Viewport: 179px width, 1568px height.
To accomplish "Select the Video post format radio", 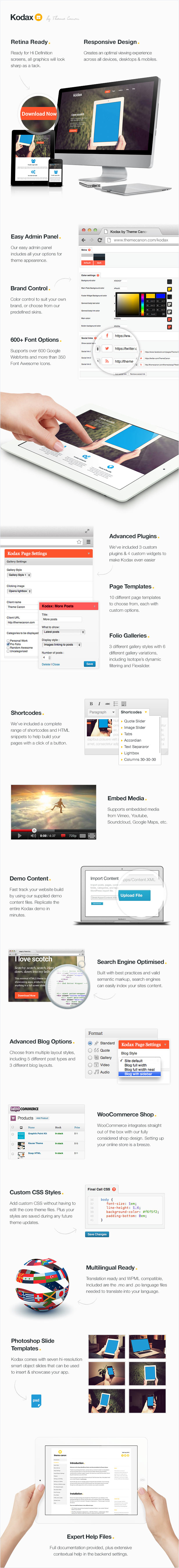I will tap(91, 1065).
